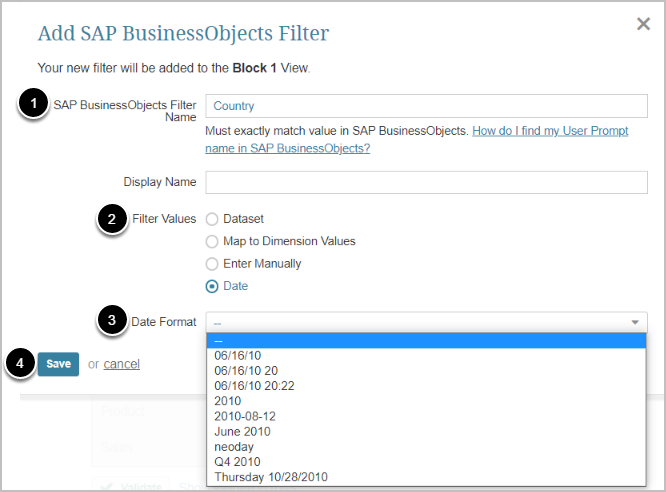
Task: Select the Enter Manually radio button
Action: click(212, 264)
